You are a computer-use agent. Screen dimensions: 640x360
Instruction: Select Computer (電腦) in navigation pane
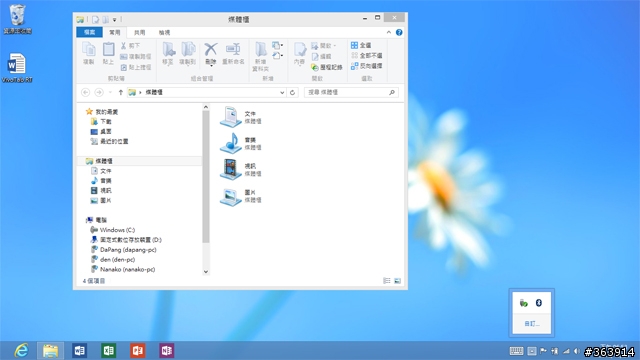click(96, 220)
